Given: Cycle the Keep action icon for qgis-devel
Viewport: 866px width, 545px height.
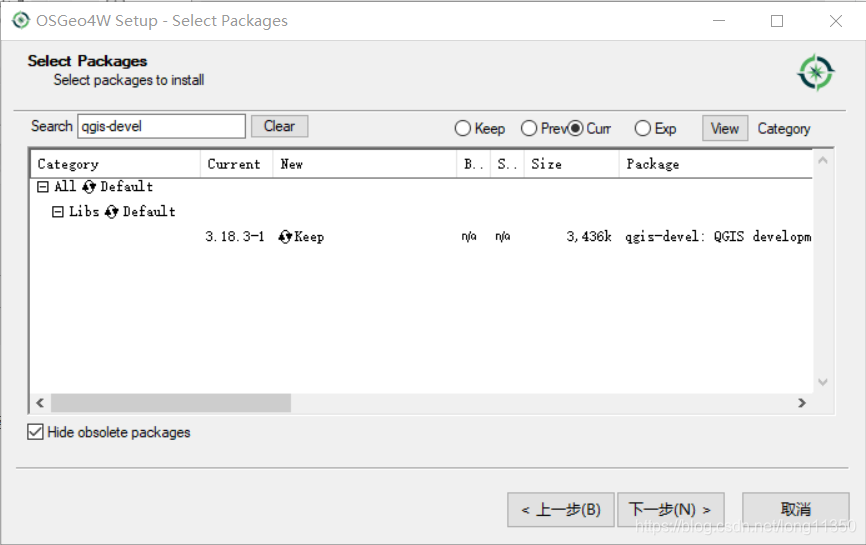Looking at the screenshot, I should click(x=285, y=237).
